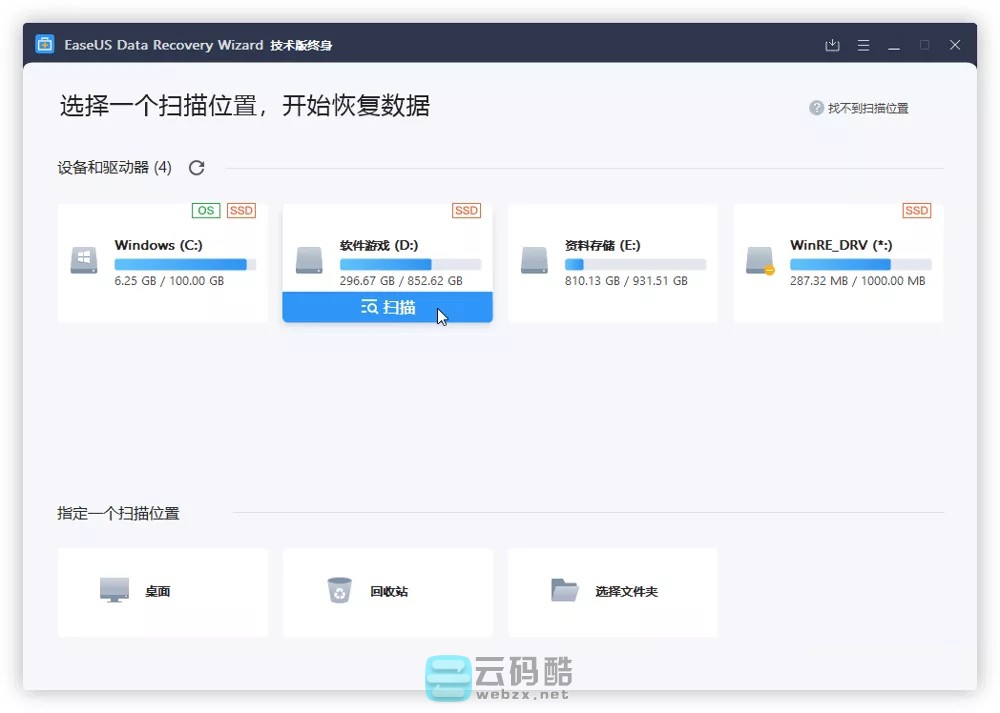Screen dimensions: 1000x713
Task: Click the 资料存储 (E:) drive icon
Action: point(534,261)
